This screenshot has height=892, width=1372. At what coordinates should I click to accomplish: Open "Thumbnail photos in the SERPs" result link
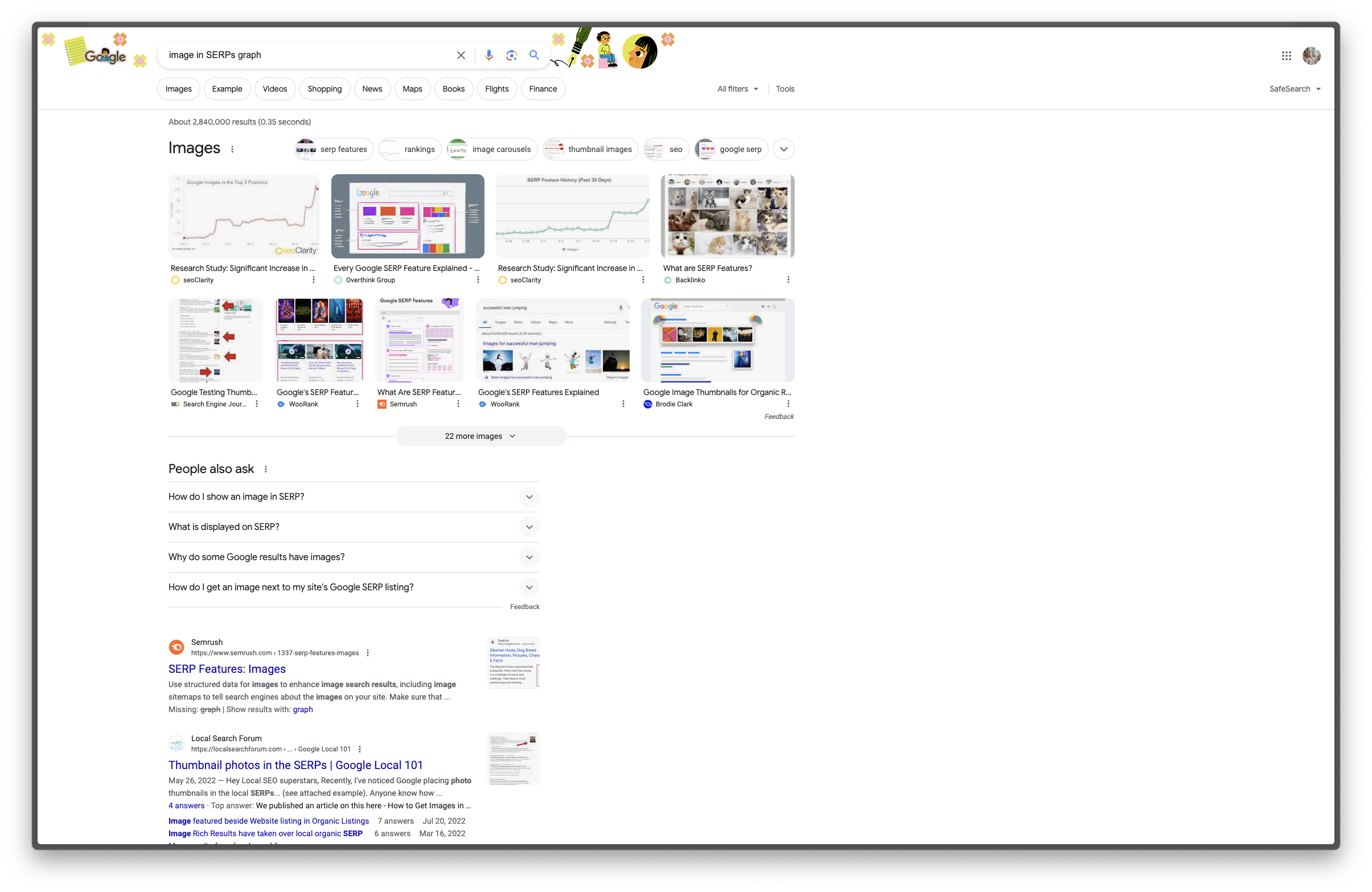[295, 765]
